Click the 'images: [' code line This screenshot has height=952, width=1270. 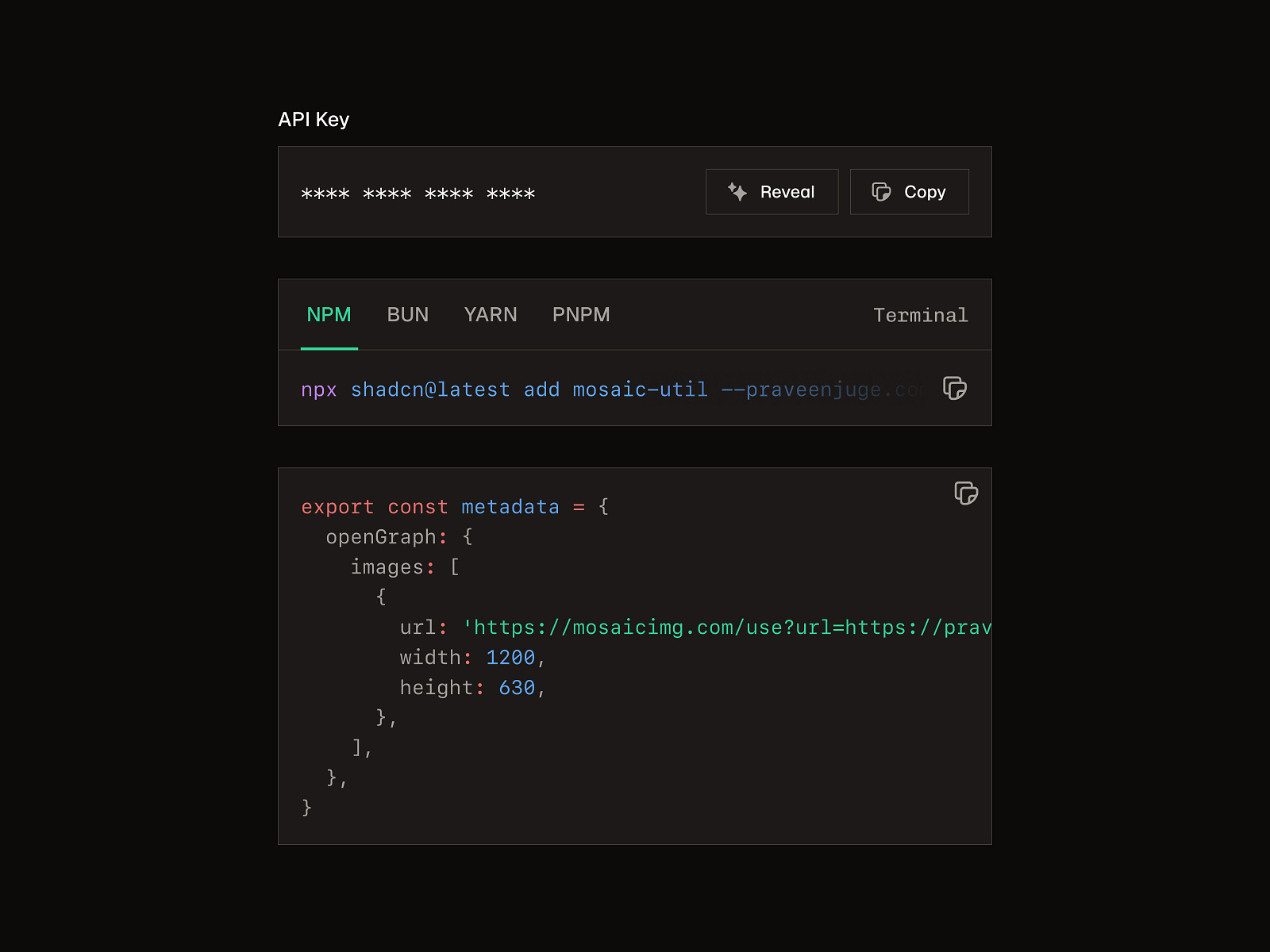tap(405, 567)
